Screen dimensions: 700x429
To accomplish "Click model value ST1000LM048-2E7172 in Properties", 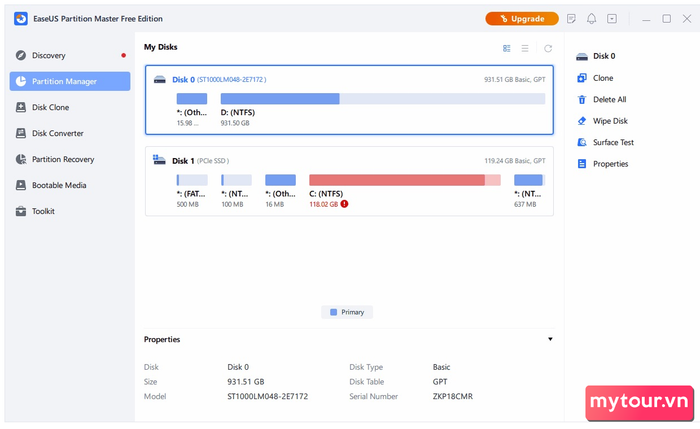I will 267,396.
